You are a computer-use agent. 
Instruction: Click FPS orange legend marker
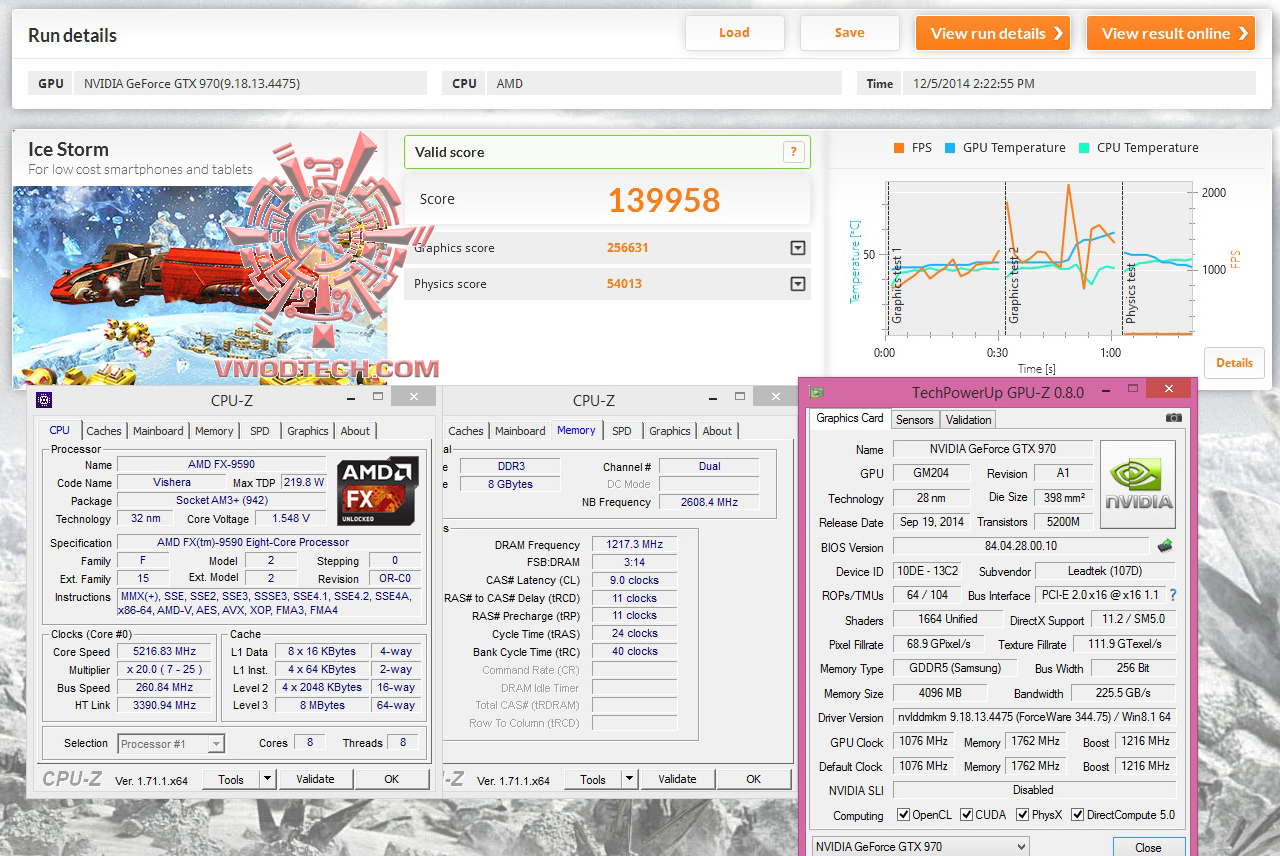[x=898, y=147]
